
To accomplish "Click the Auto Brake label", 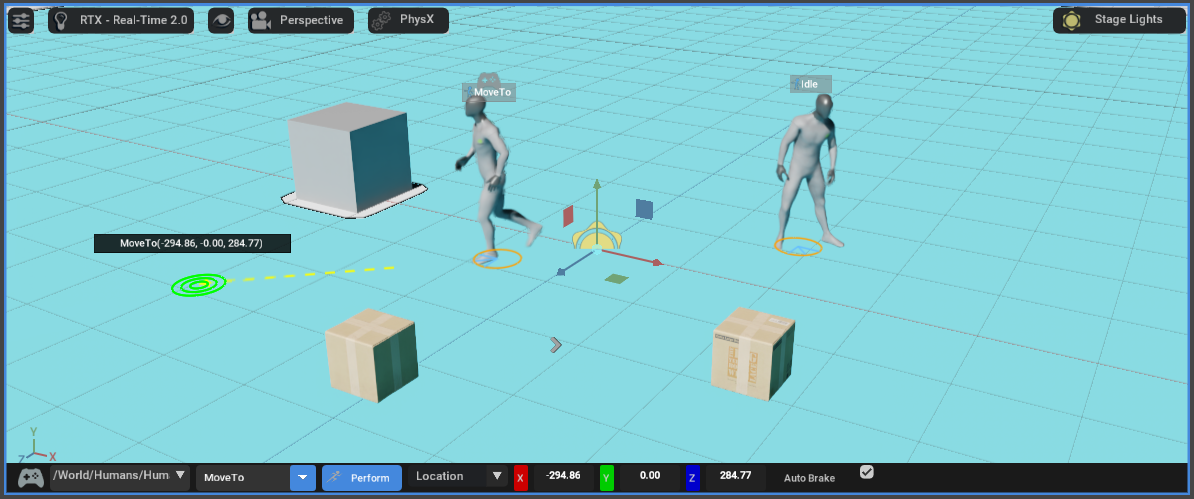I will click(809, 478).
